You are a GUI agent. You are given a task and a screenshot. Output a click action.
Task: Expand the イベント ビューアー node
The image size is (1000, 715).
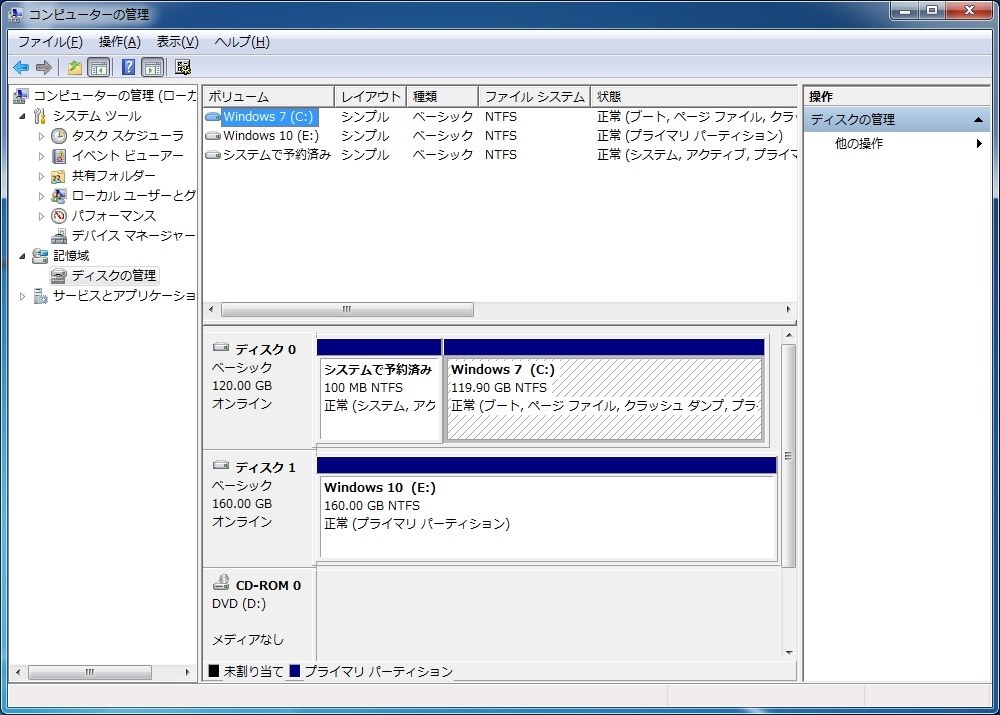point(41,156)
